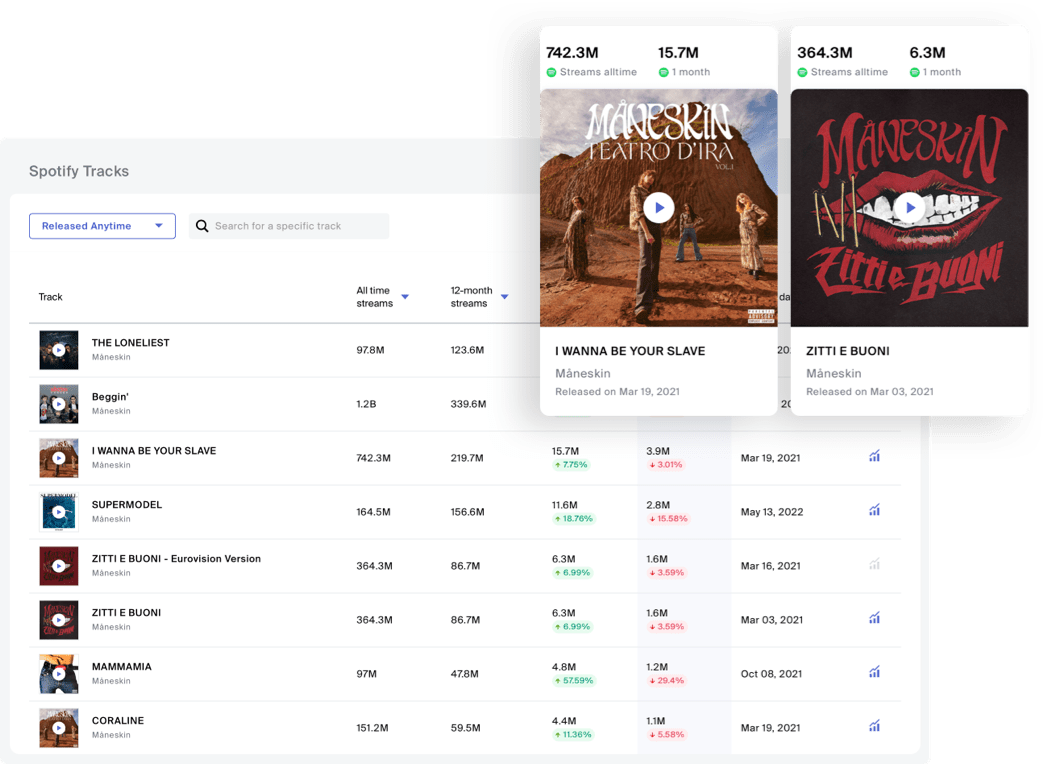Open the analytics chart for CORALINE
The height and width of the screenshot is (764, 1048).
tap(874, 725)
